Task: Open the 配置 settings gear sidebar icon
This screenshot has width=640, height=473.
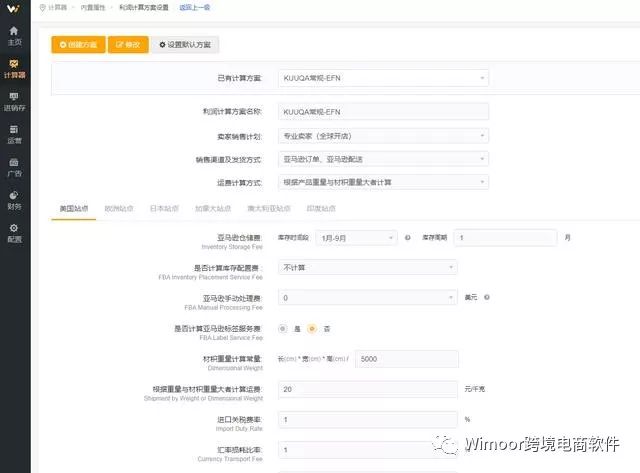Action: tap(14, 233)
